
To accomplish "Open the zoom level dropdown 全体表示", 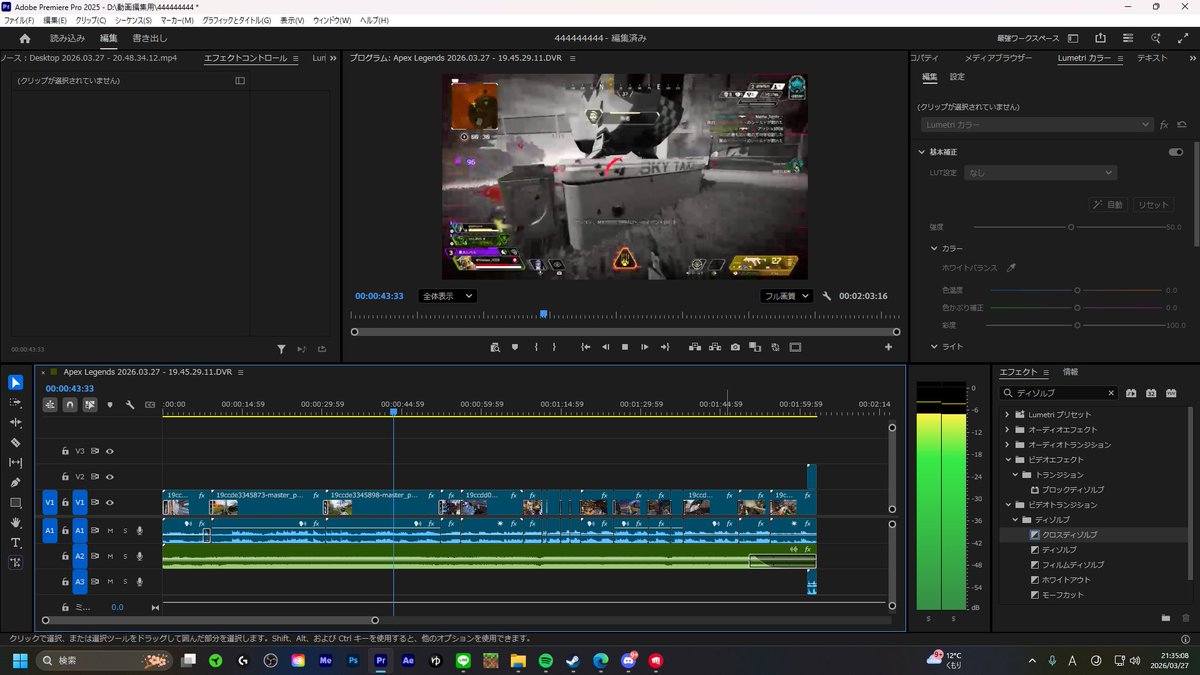I will (447, 296).
